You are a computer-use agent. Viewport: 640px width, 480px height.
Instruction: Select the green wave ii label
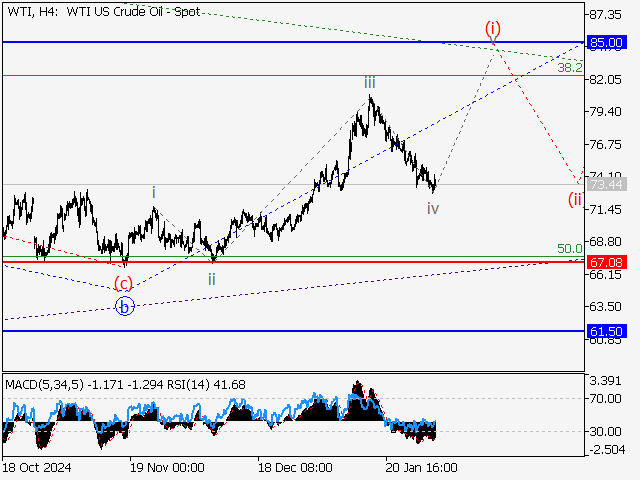click(x=212, y=279)
